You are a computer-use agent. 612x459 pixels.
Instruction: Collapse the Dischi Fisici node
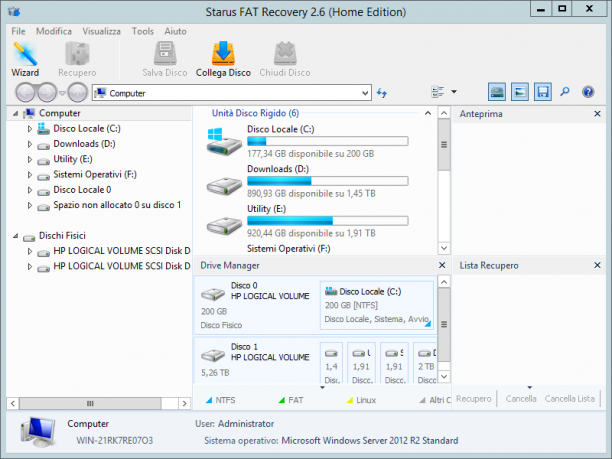click(x=15, y=236)
